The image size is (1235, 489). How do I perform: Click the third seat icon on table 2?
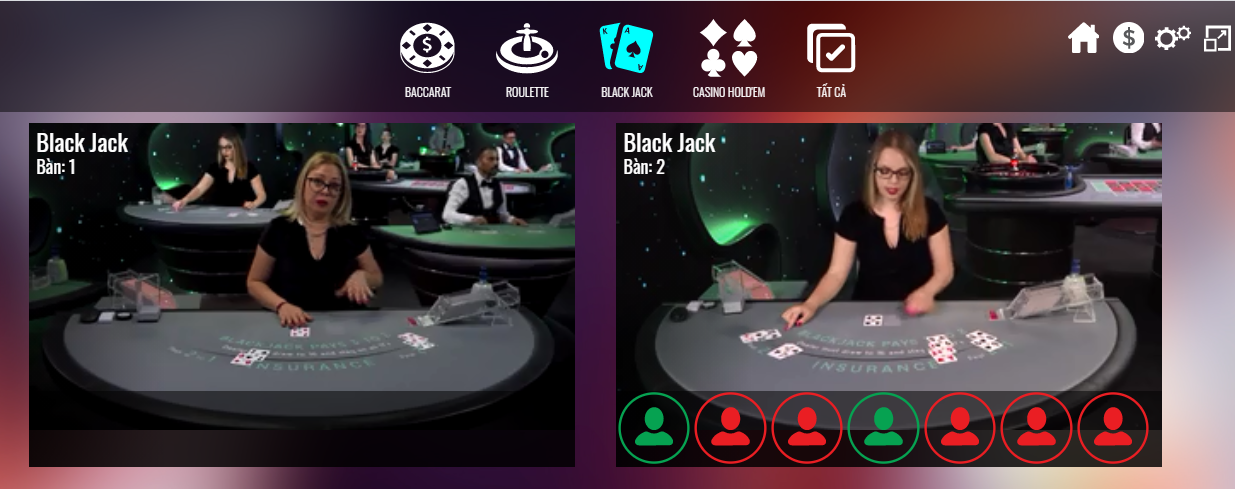pyautogui.click(x=807, y=428)
